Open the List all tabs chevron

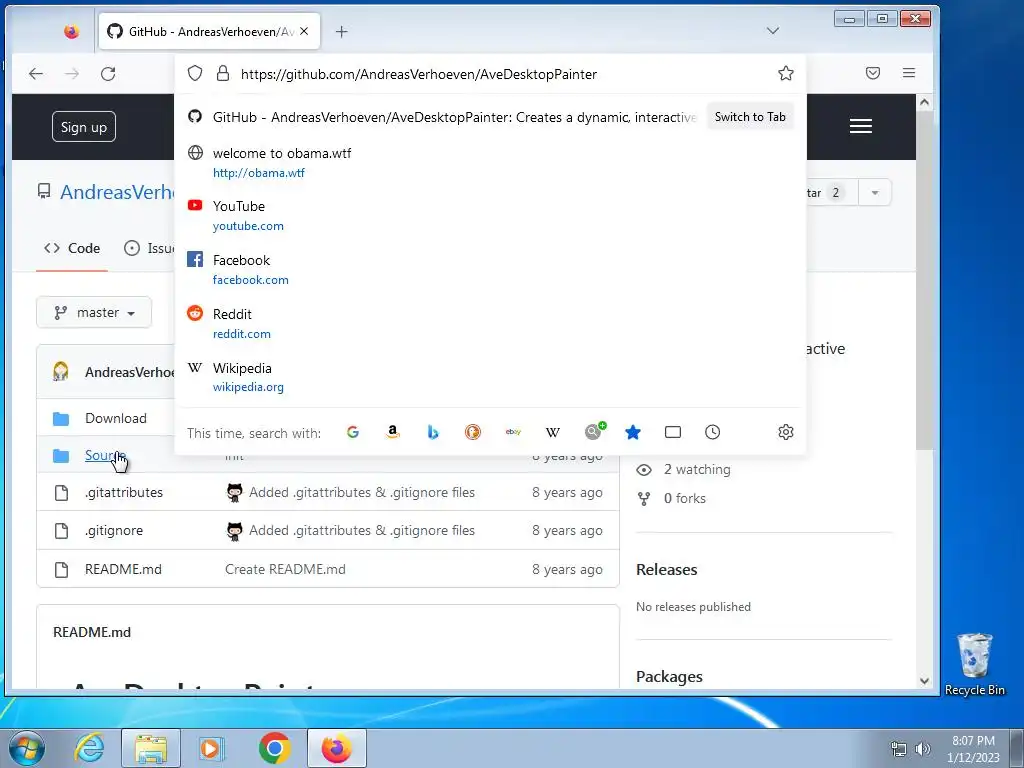pos(773,31)
